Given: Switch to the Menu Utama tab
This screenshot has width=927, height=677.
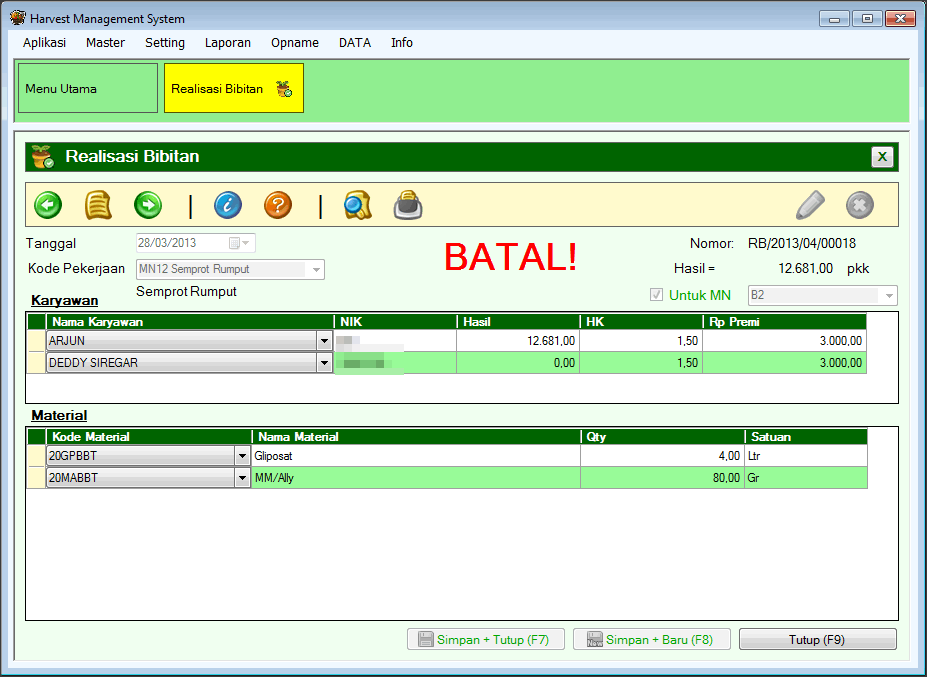Looking at the screenshot, I should click(x=88, y=89).
